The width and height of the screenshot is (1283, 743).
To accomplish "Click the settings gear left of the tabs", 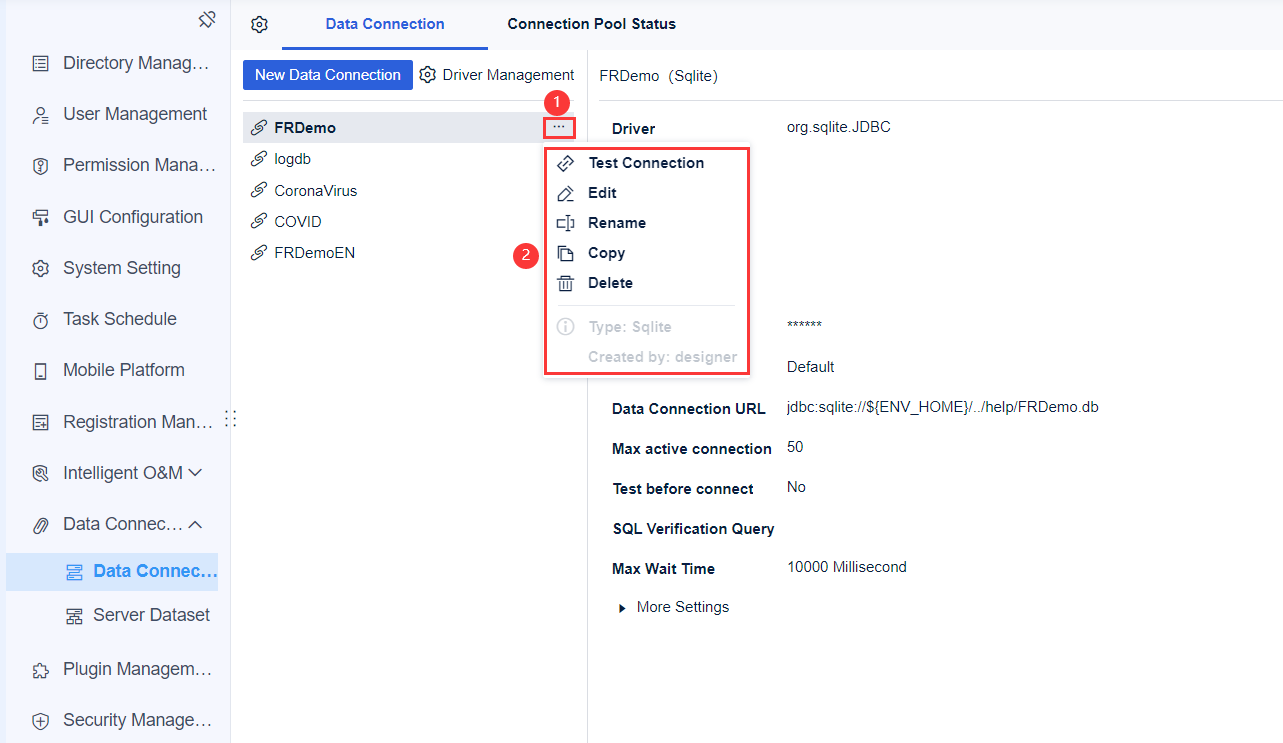I will (259, 24).
